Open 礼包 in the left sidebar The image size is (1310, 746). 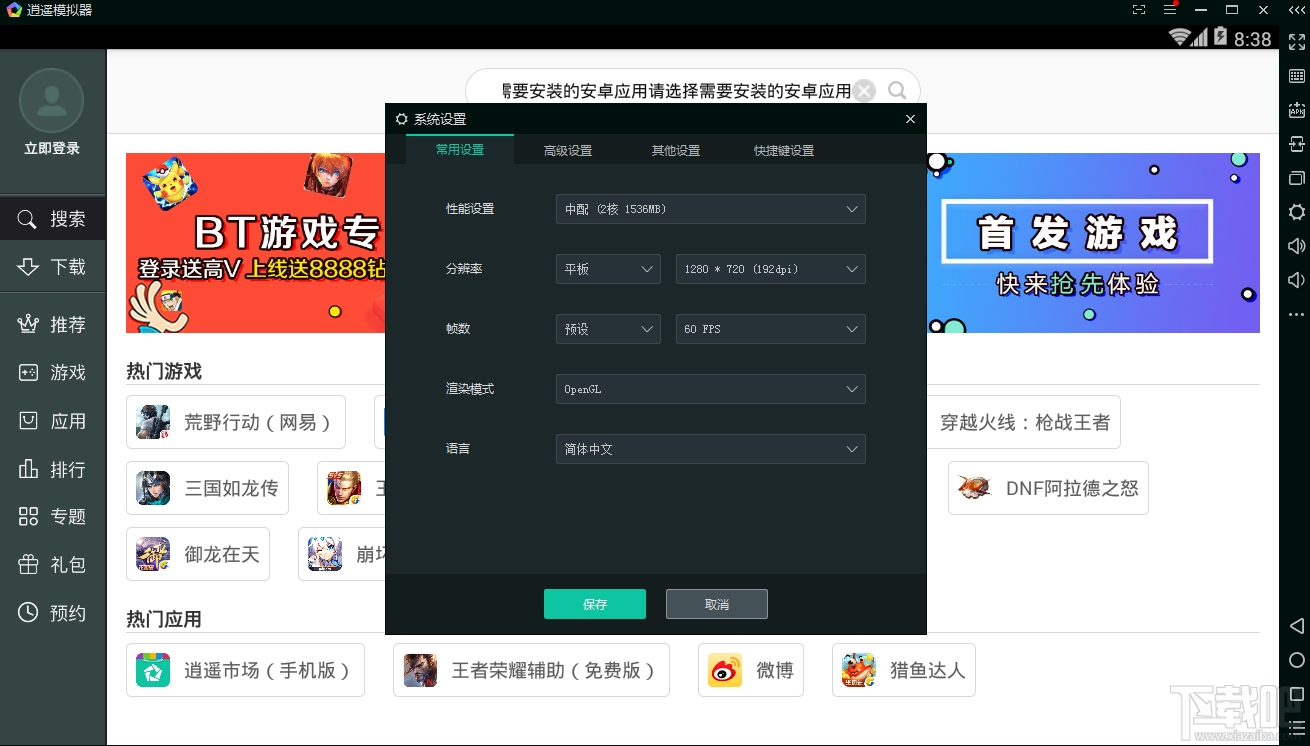53,565
